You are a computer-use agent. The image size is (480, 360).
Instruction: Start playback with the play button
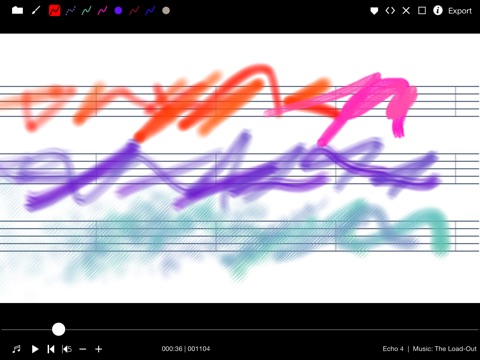click(x=35, y=349)
